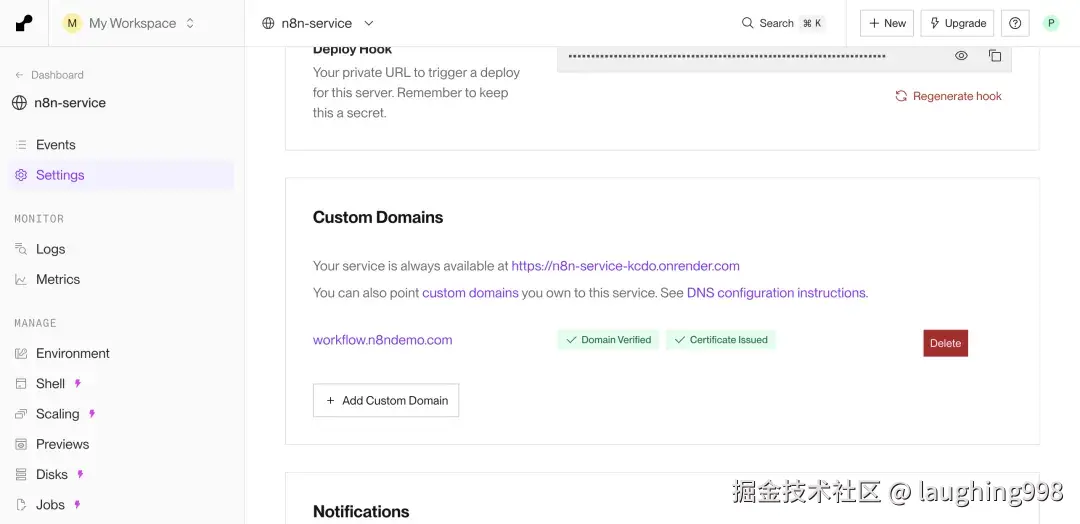The height and width of the screenshot is (524, 1080).
Task: Click lightning bolt badge next to Shell
Action: tap(77, 384)
